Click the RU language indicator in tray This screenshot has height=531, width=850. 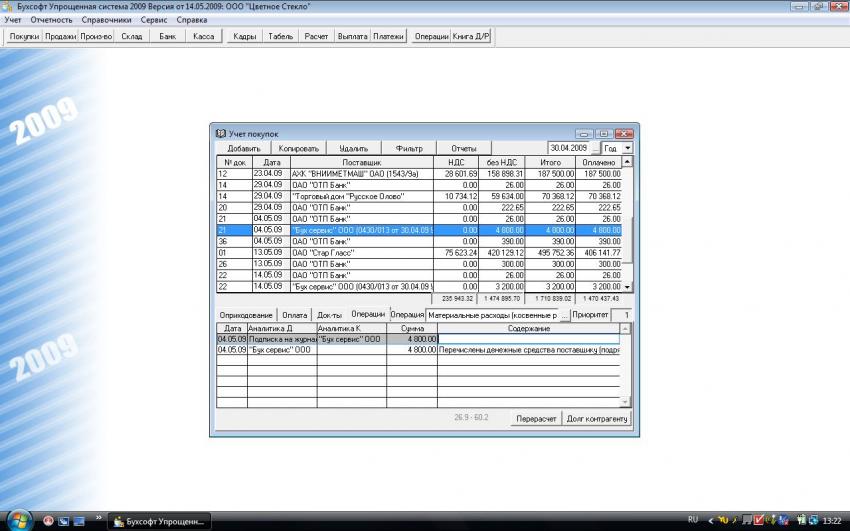tap(693, 520)
